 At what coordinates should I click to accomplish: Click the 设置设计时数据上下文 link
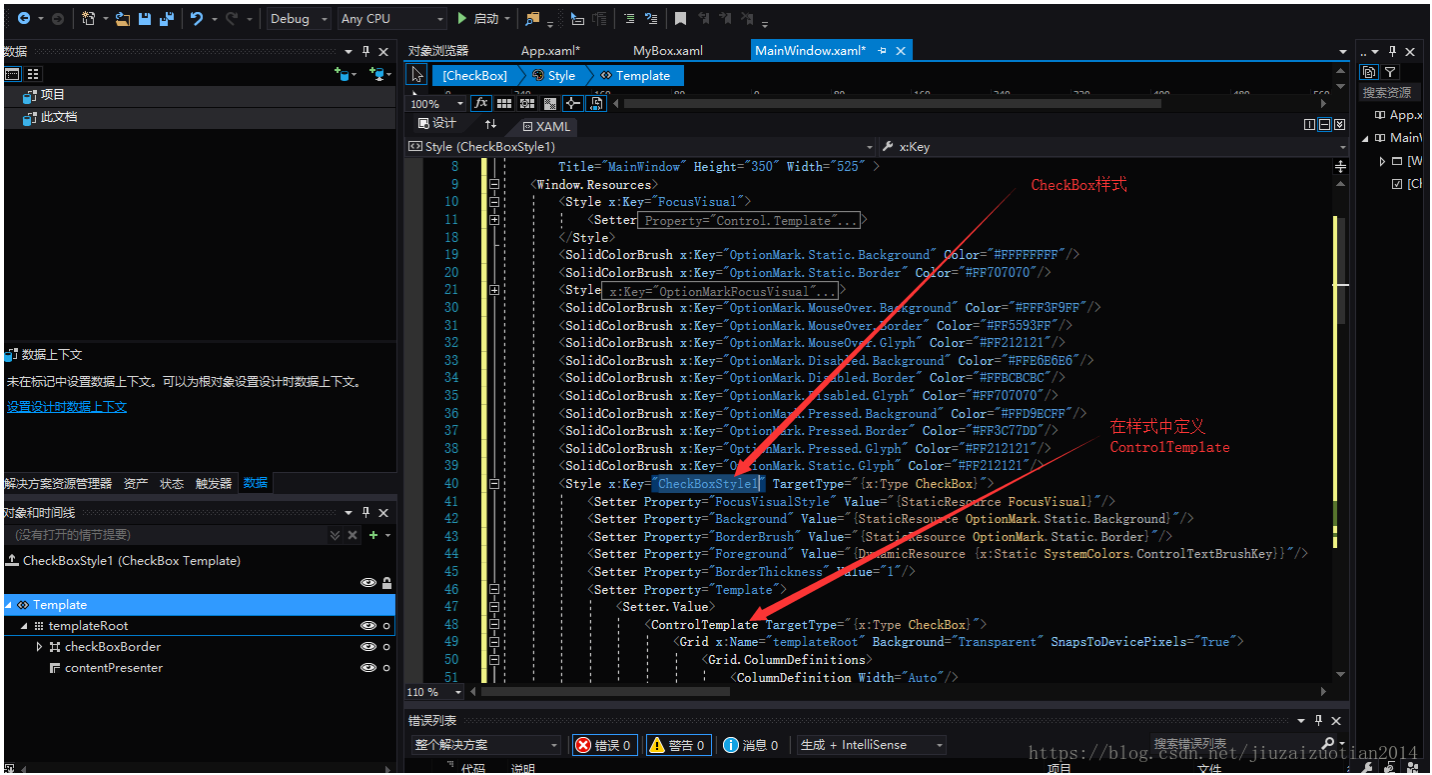tap(67, 407)
